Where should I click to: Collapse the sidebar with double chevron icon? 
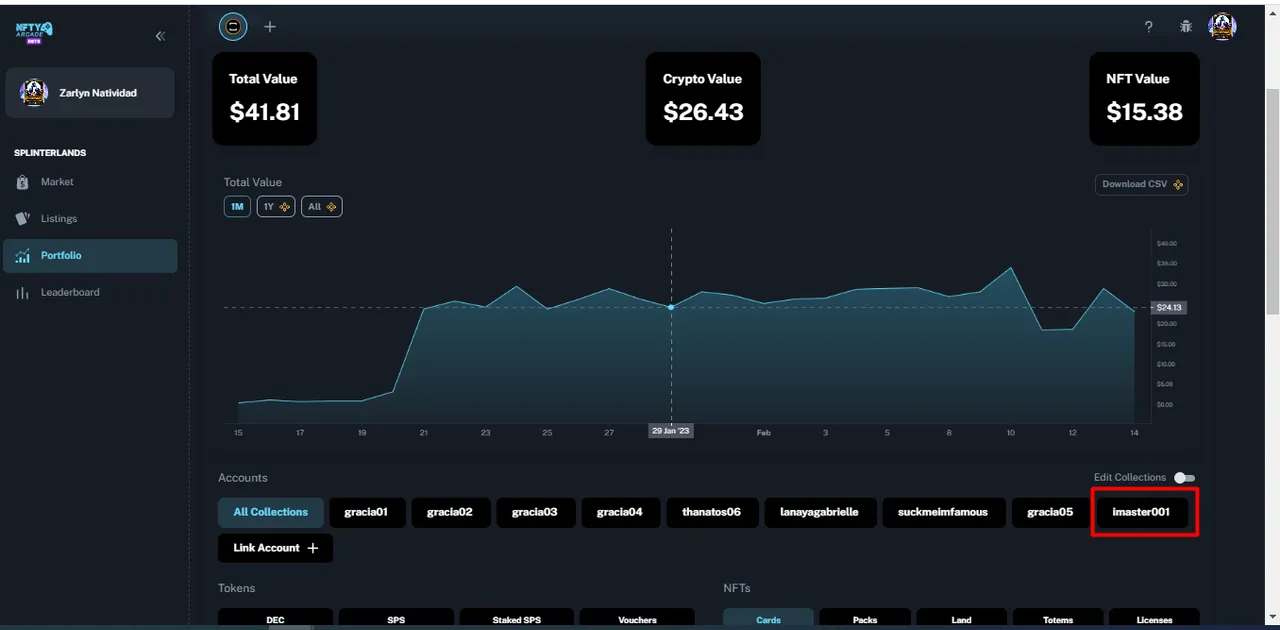click(160, 36)
